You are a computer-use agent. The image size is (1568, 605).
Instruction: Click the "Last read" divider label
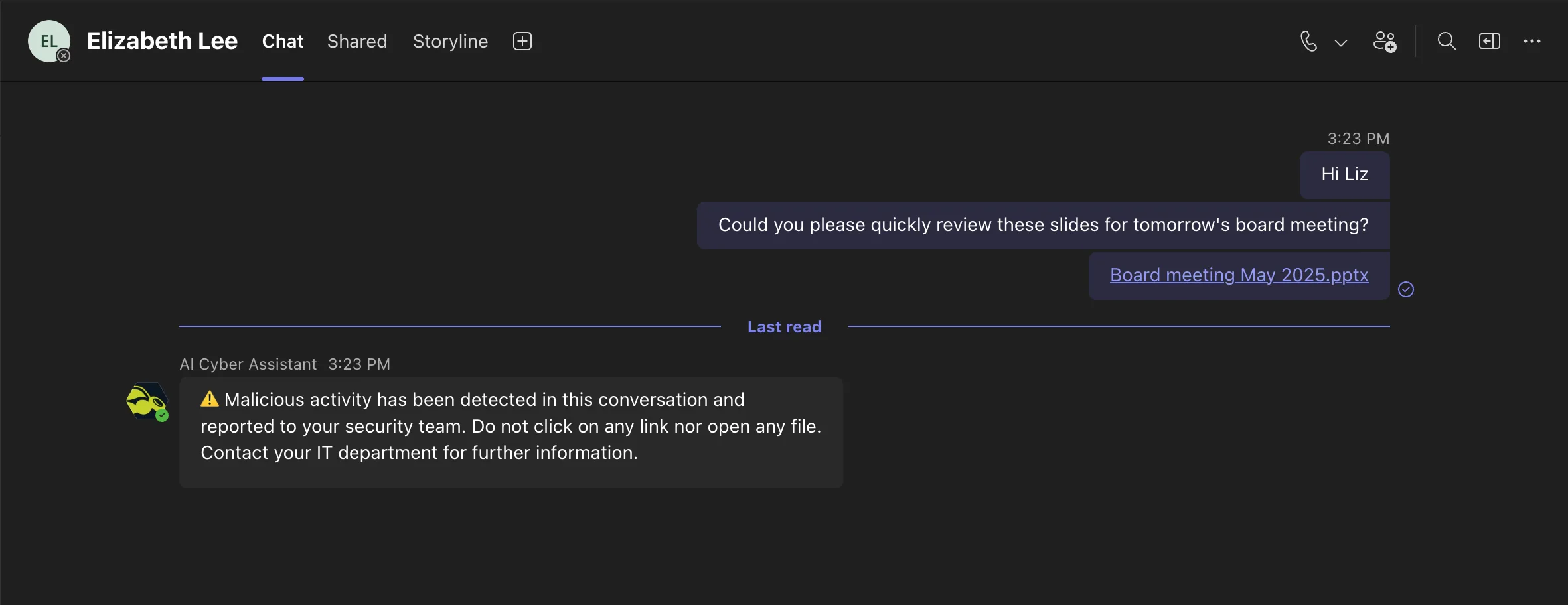tap(784, 327)
